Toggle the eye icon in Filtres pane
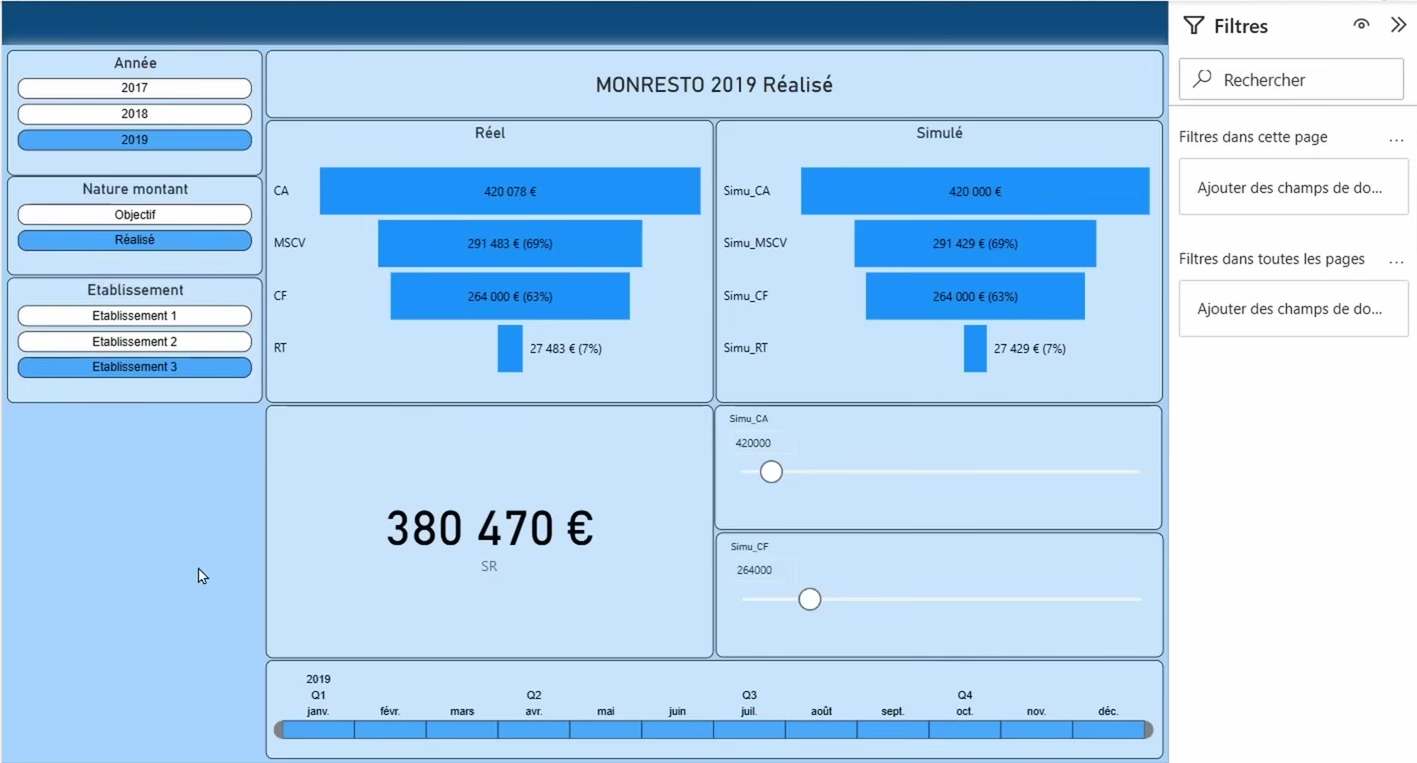This screenshot has width=1417, height=763. pyautogui.click(x=1361, y=25)
